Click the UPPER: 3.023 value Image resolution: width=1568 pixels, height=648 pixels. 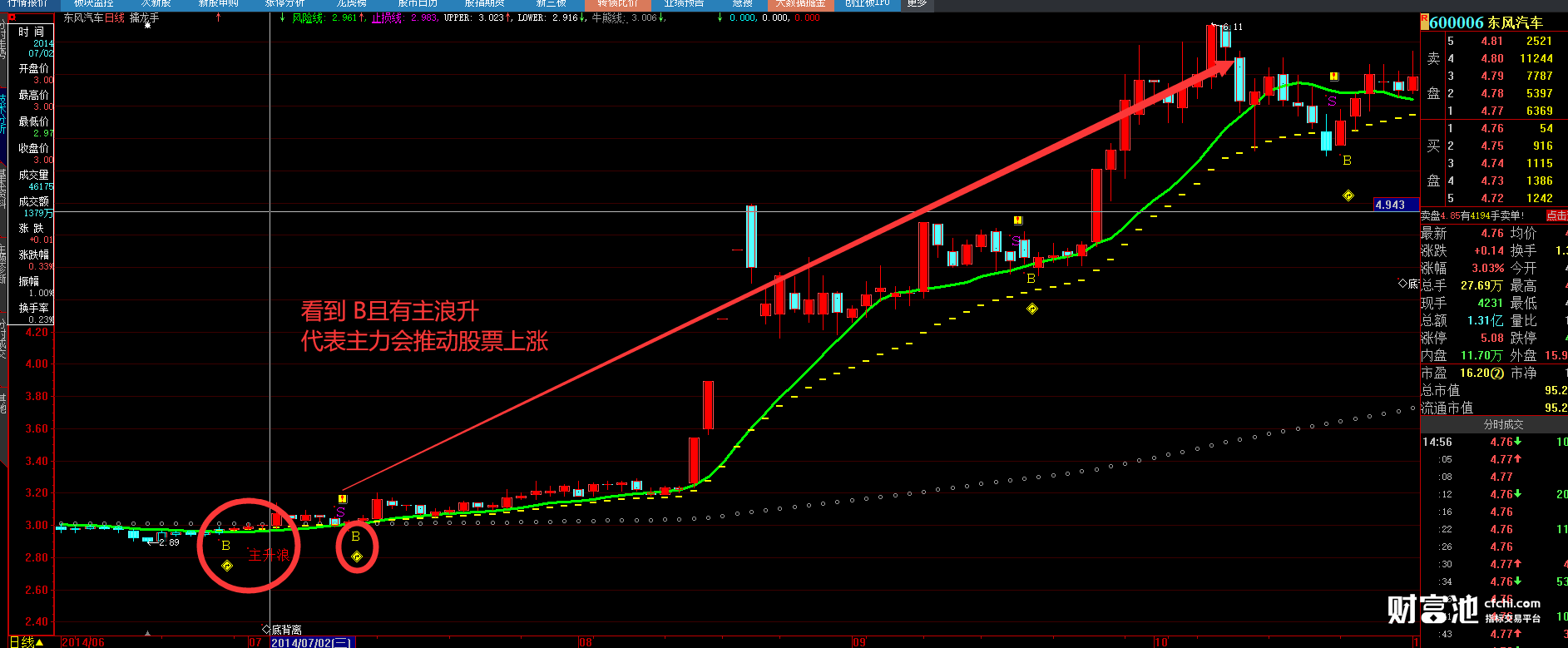[x=474, y=17]
